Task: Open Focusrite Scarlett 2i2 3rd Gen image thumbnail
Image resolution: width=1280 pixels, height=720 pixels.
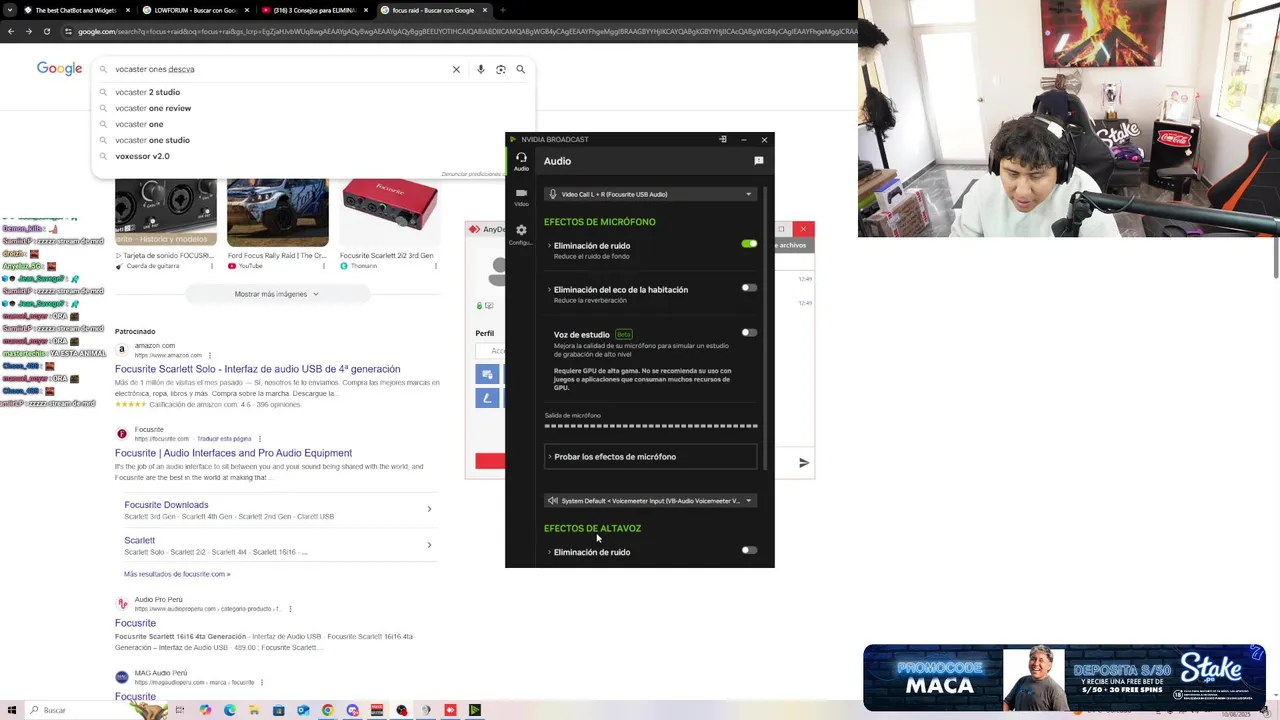Action: point(389,212)
